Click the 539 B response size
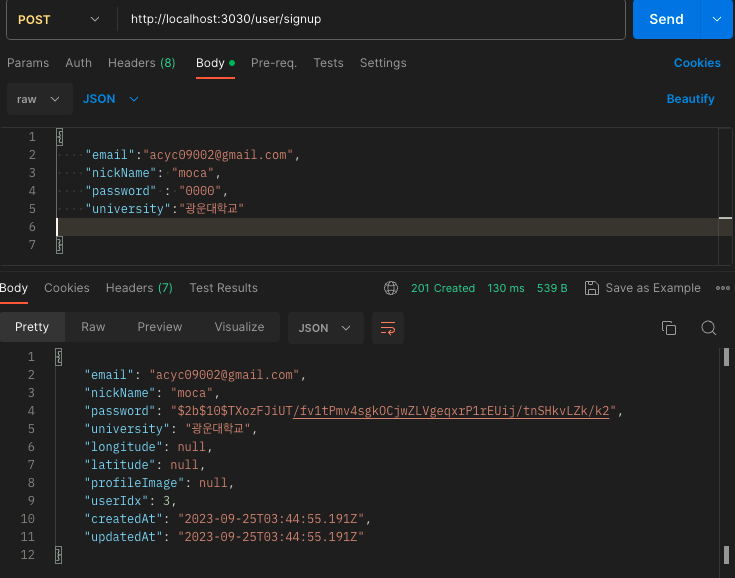Viewport: 735px width, 578px height. pos(552,288)
